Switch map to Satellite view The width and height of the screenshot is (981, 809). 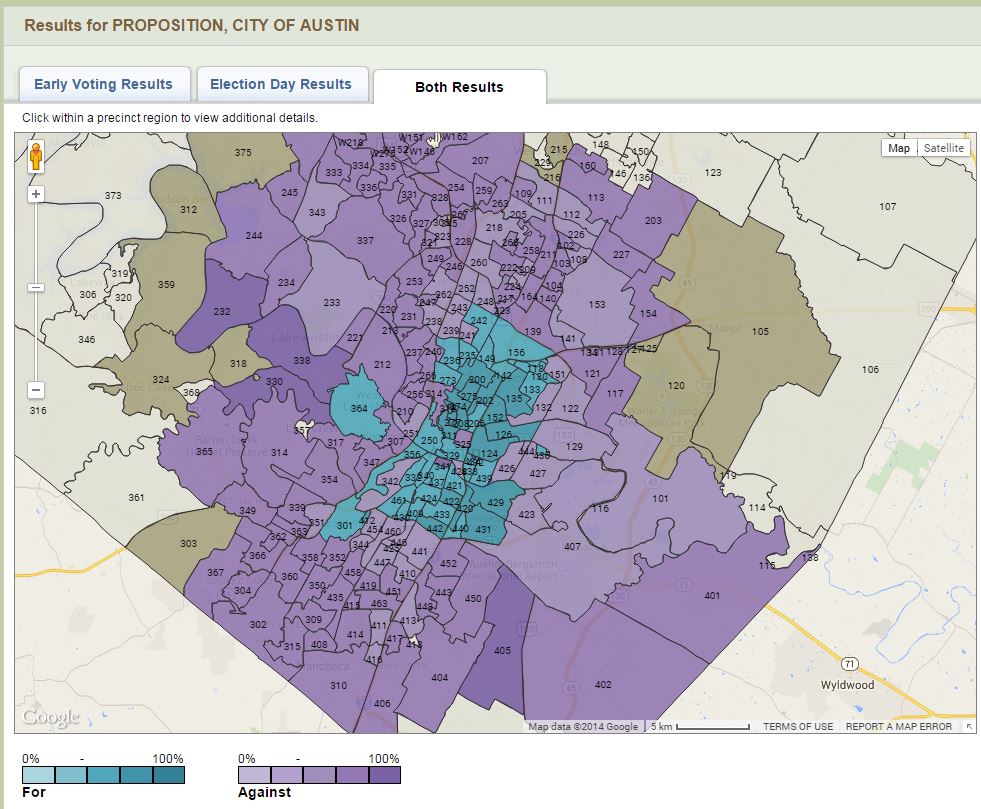point(944,148)
